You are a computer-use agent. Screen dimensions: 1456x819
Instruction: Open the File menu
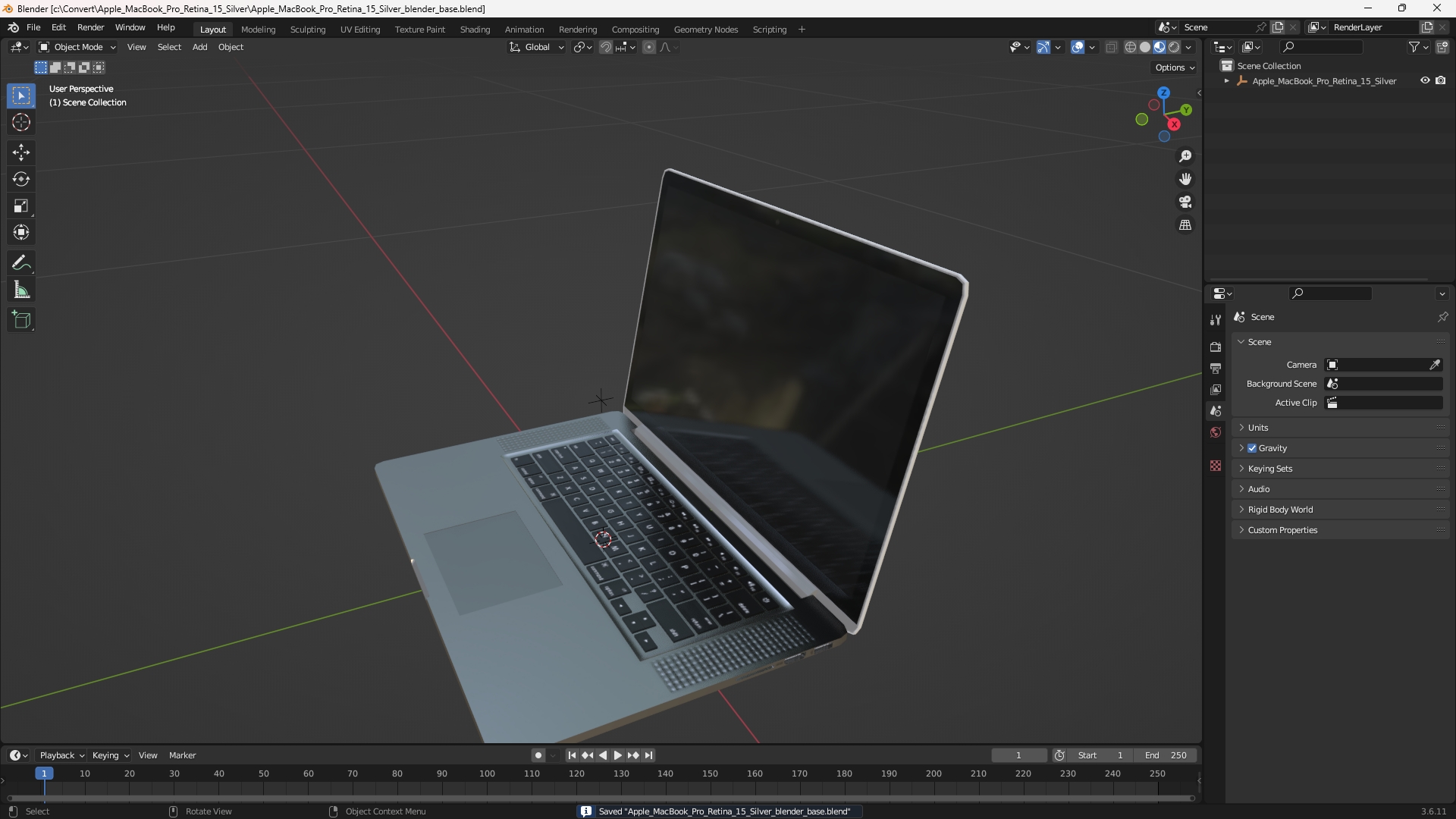tap(33, 27)
